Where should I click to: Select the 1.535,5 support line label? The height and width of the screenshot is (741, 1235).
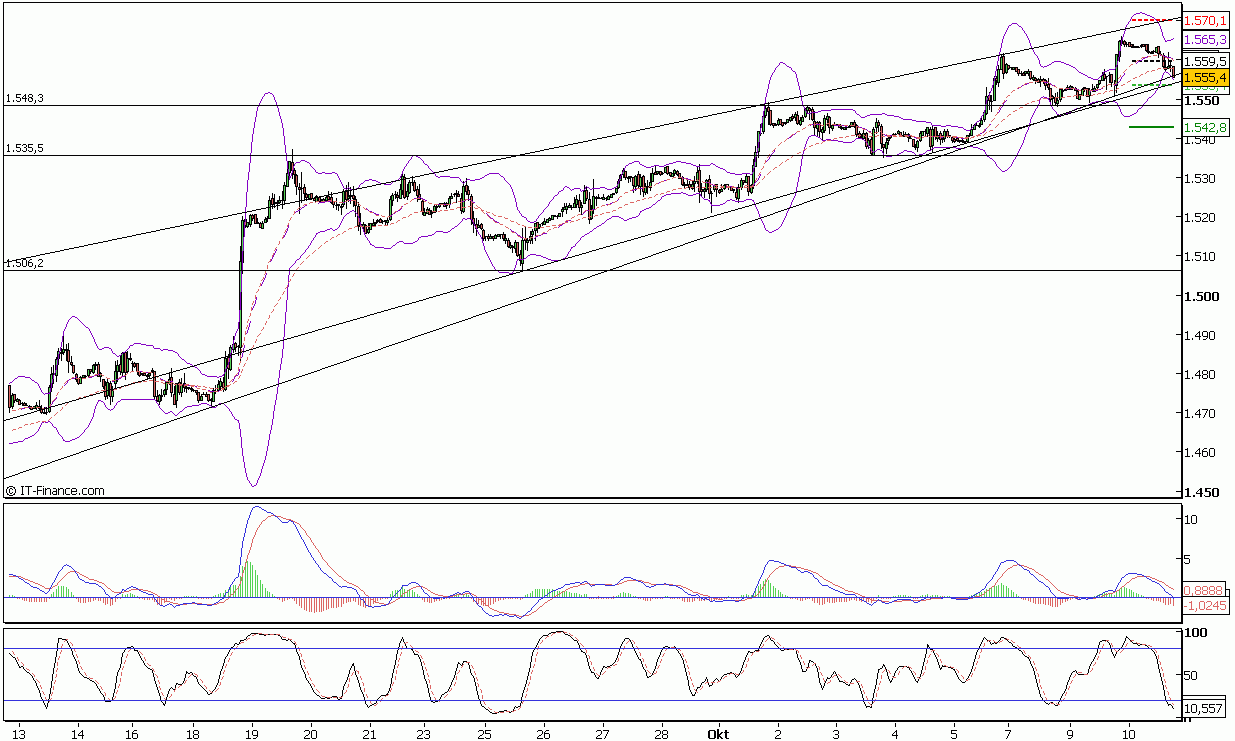pos(25,148)
